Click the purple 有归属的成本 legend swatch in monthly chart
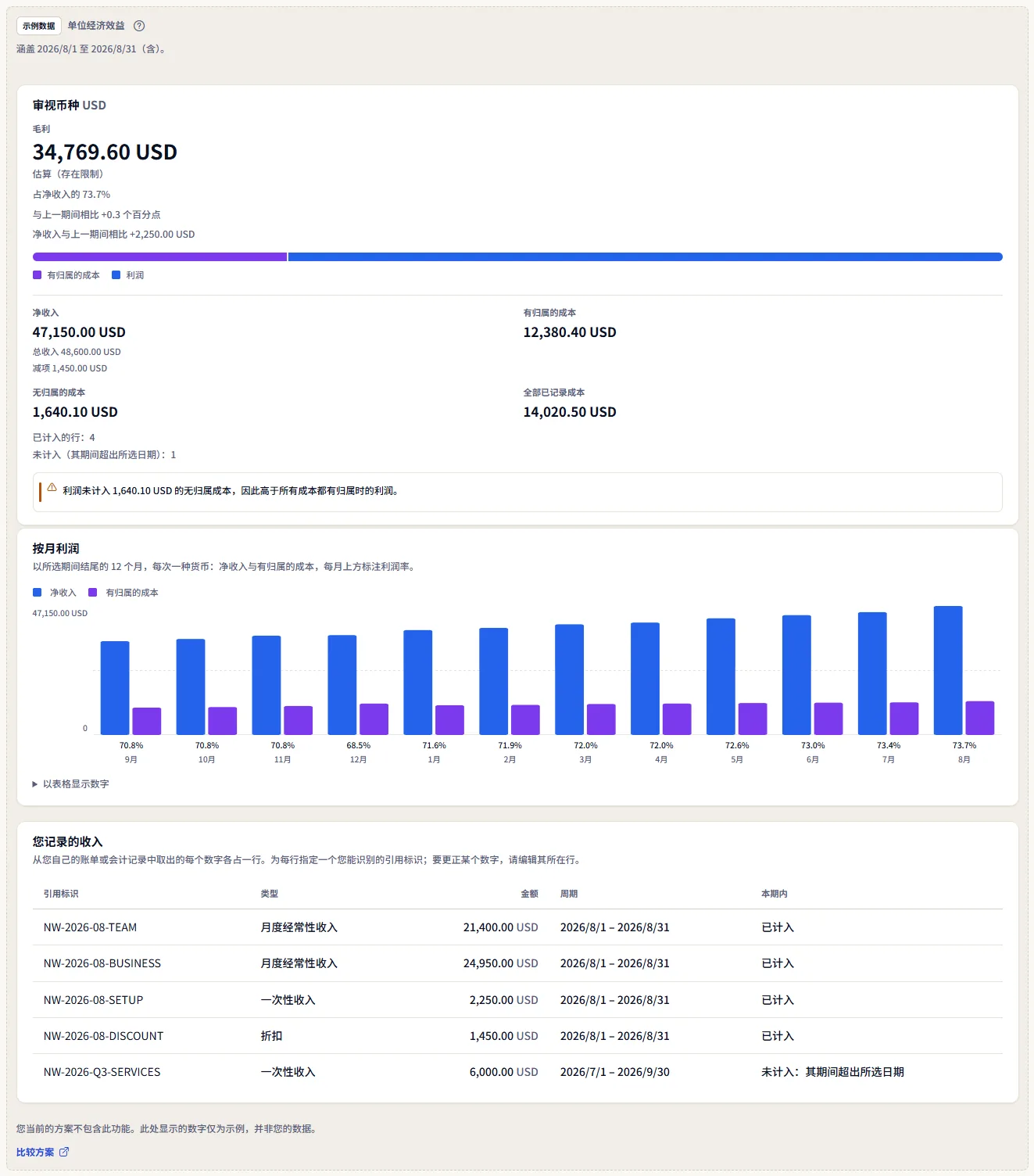This screenshot has height=1176, width=1034. point(93,592)
